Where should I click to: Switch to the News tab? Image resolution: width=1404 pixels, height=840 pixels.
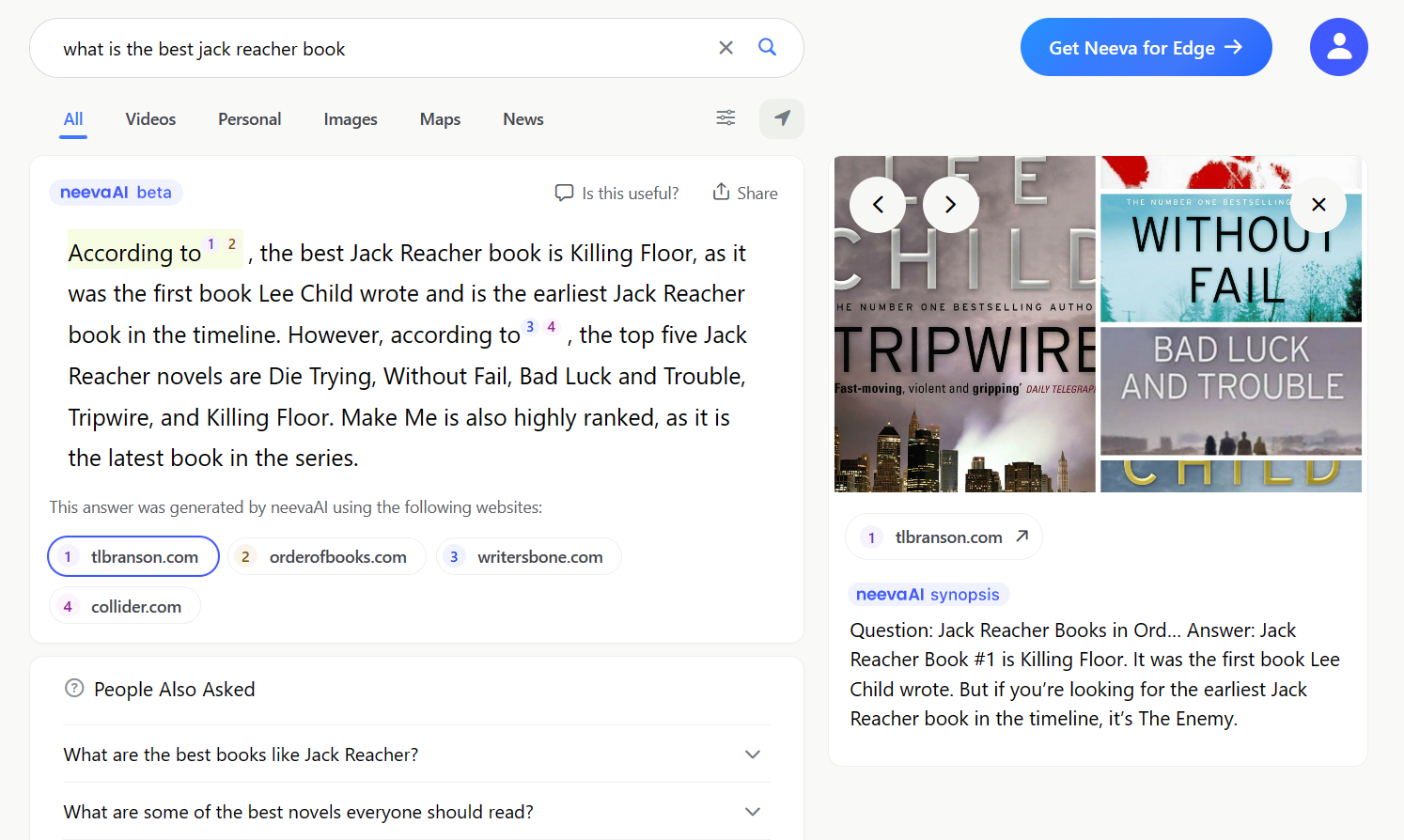pos(523,119)
